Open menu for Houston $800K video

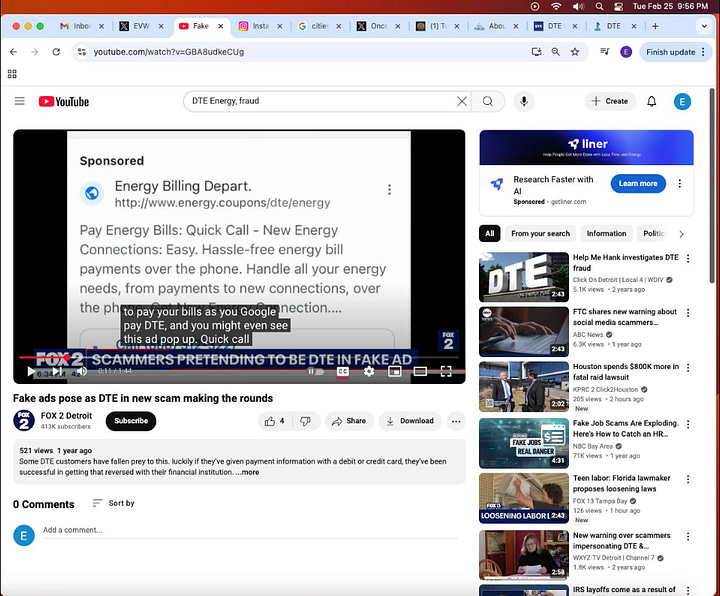(x=688, y=368)
